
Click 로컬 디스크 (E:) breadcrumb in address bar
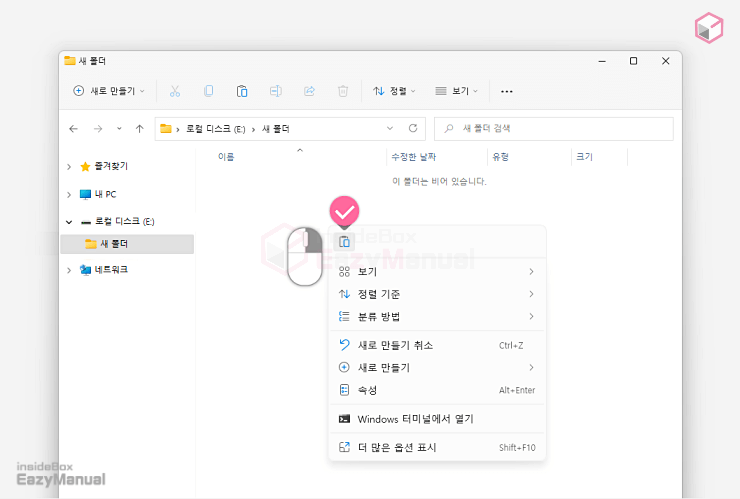[x=216, y=128]
